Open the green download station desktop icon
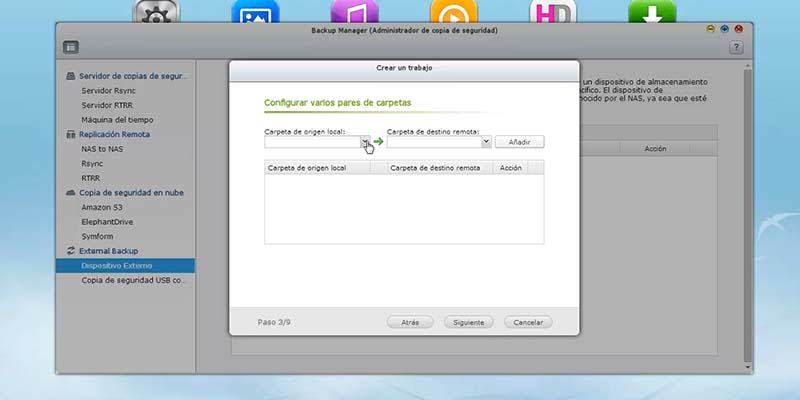800x400 pixels. (x=652, y=11)
